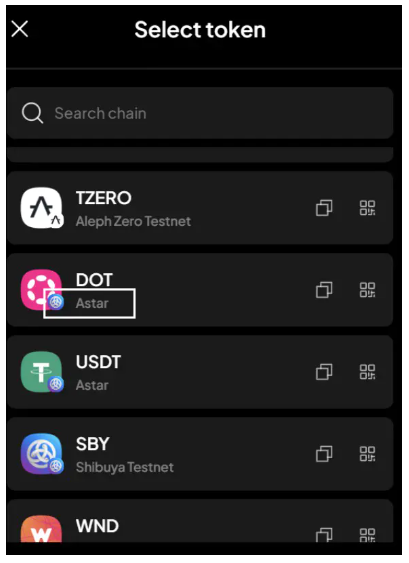Show QR code for USDT
The height and width of the screenshot is (563, 409).
367,372
